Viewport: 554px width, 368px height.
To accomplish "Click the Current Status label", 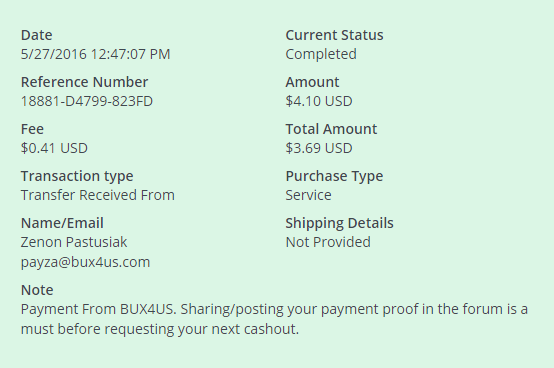I will click(334, 35).
